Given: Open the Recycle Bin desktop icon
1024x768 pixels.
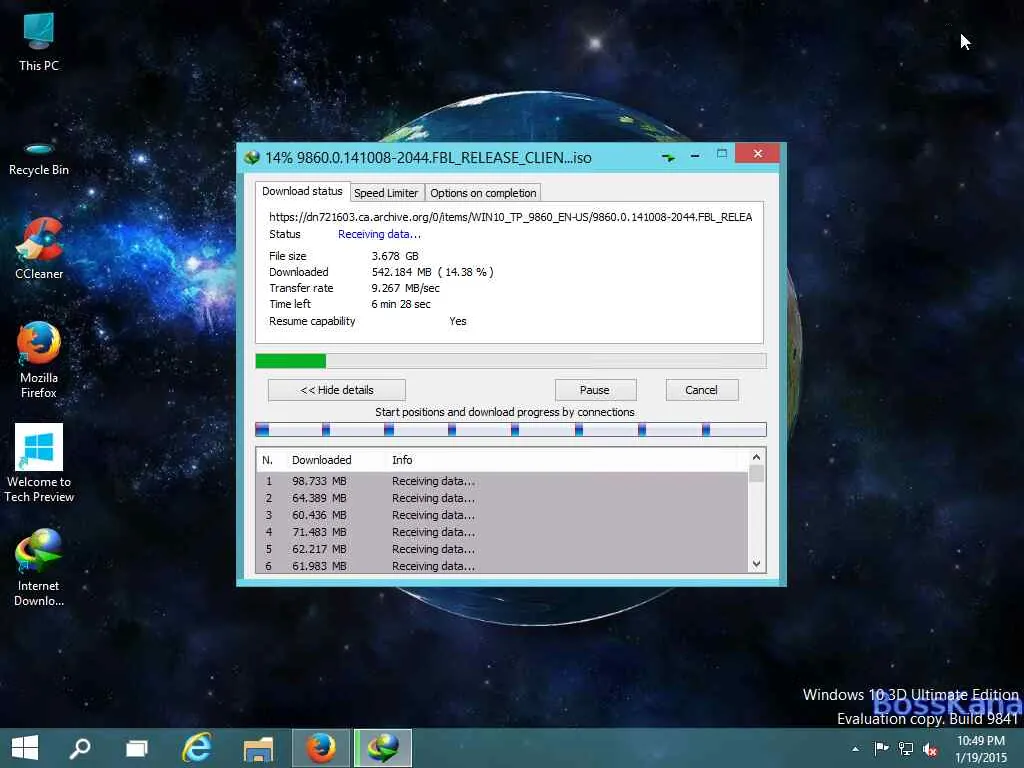Looking at the screenshot, I should point(39,157).
